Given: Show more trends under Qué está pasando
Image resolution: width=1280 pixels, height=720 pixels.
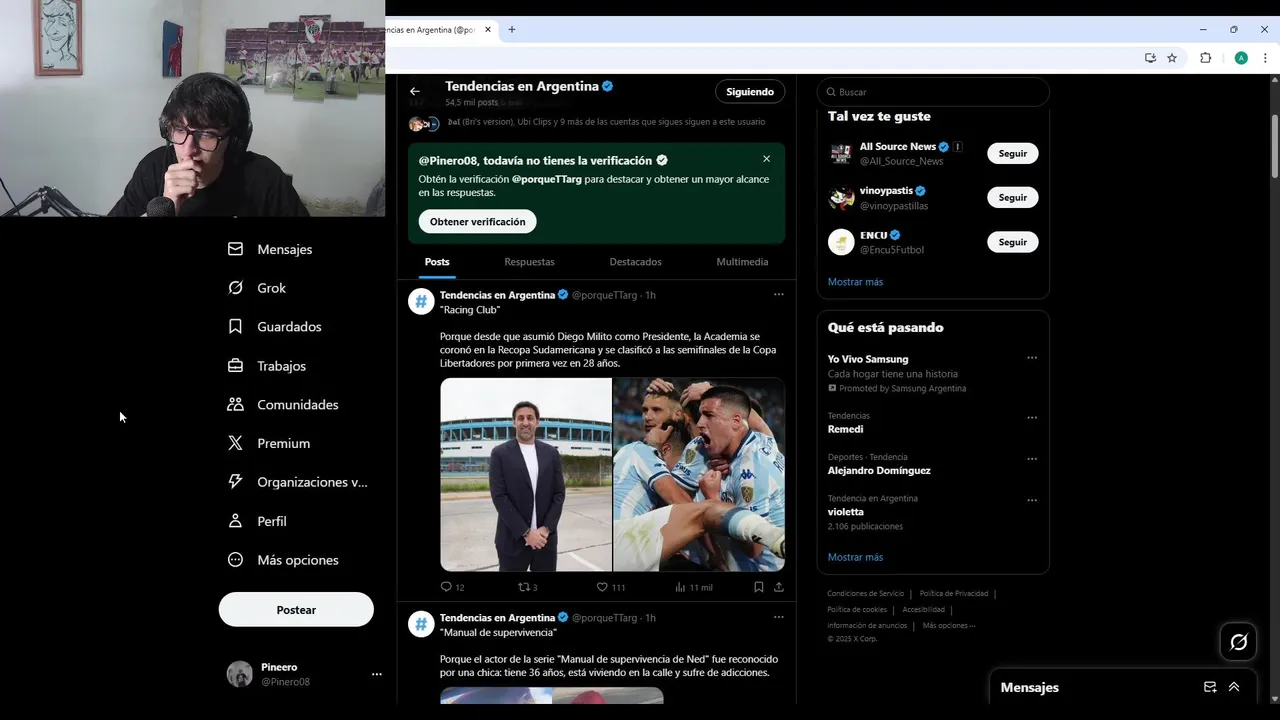Looking at the screenshot, I should tap(855, 557).
